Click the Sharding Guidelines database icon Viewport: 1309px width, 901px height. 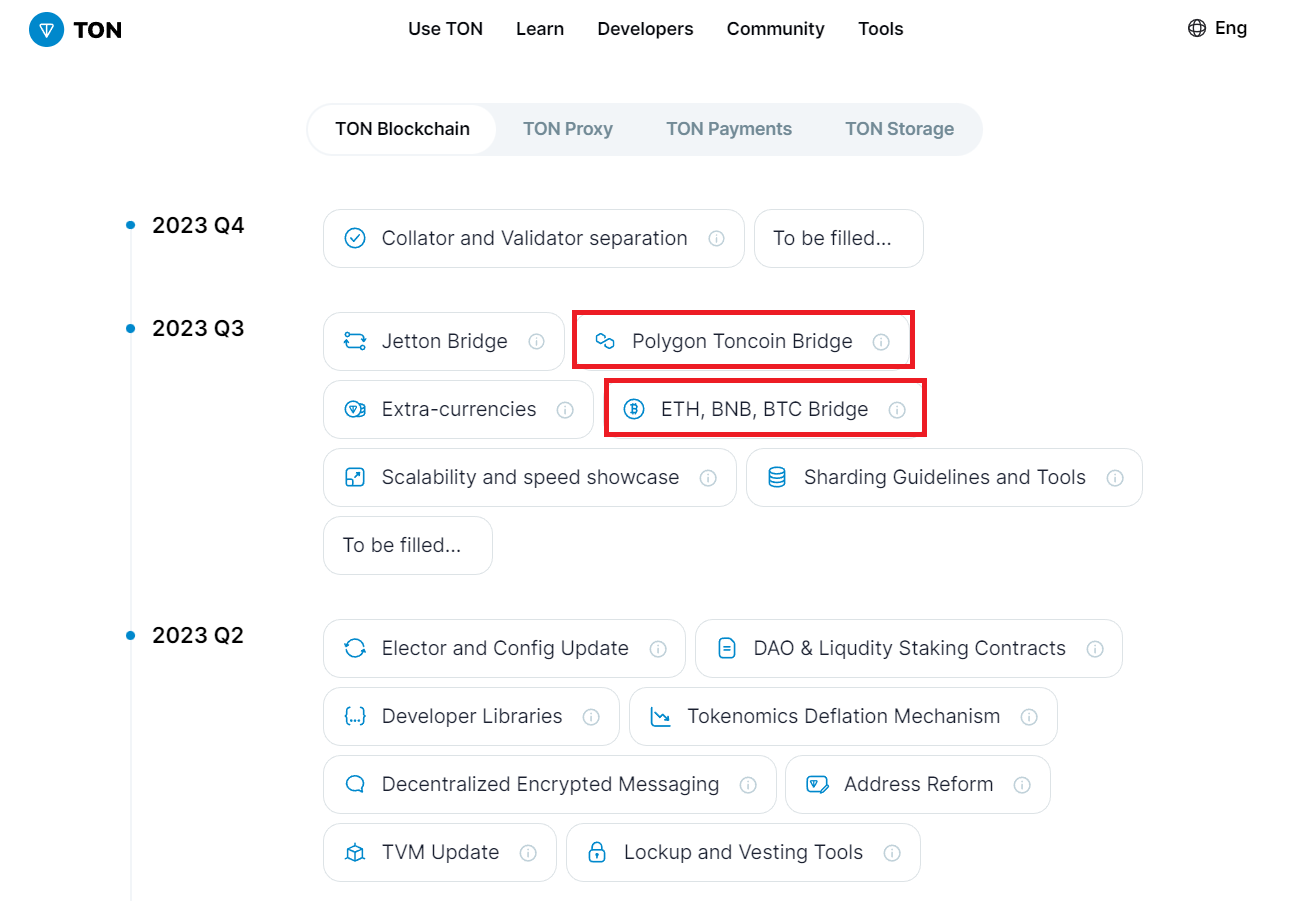click(x=777, y=477)
